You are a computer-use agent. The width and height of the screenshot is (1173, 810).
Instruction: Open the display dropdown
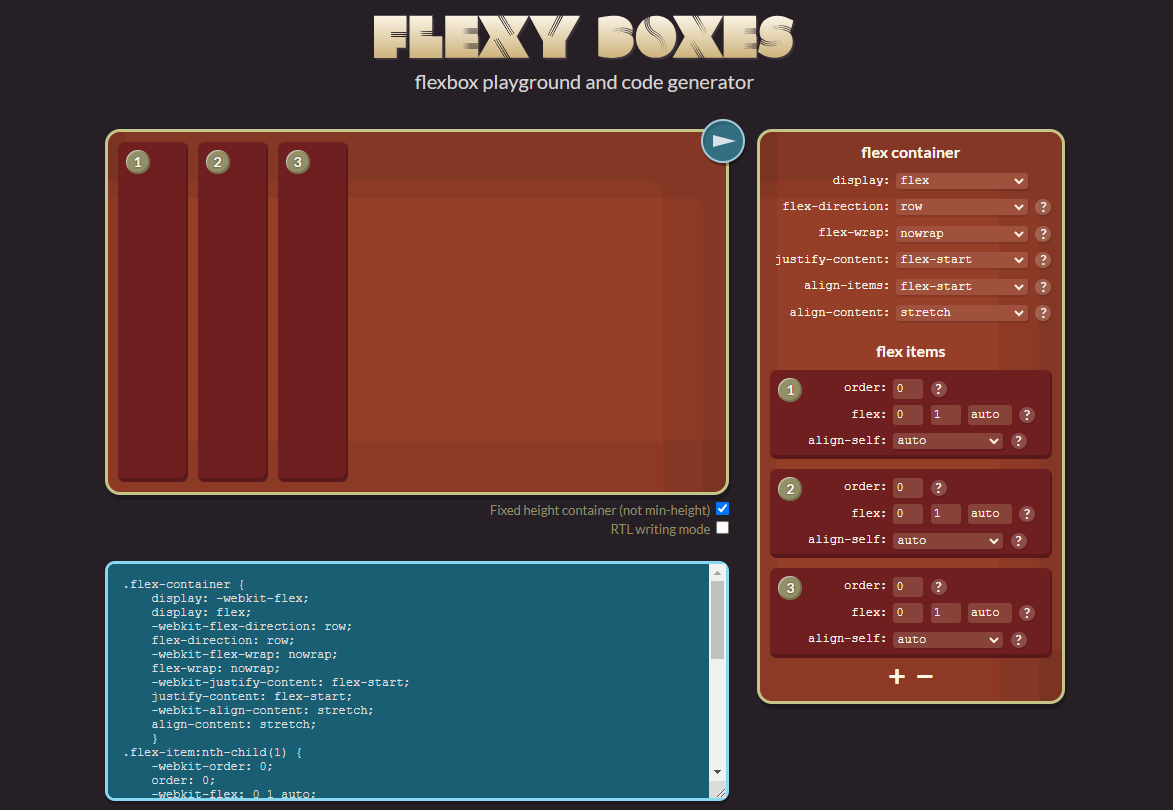(961, 181)
